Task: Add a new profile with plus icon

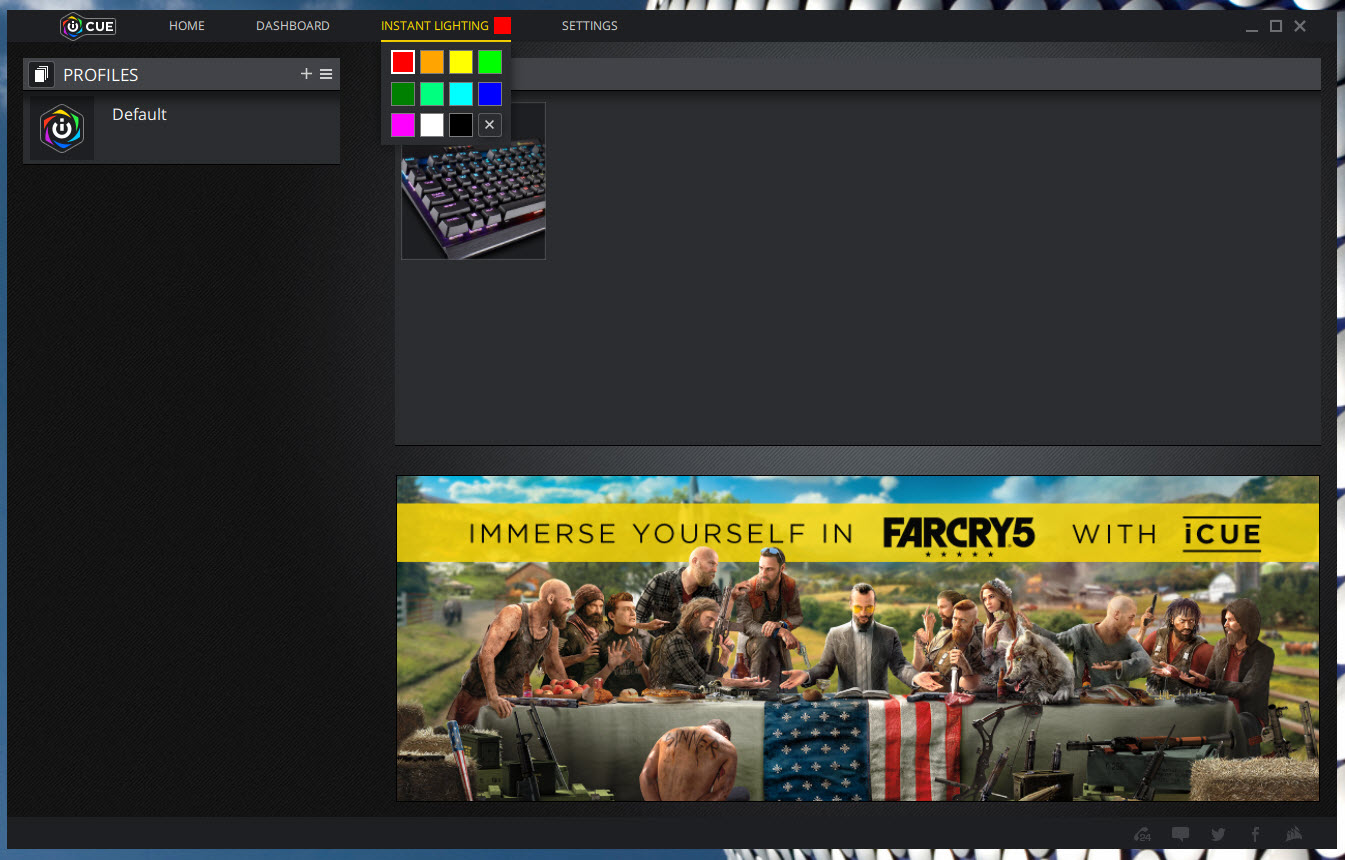Action: point(306,74)
